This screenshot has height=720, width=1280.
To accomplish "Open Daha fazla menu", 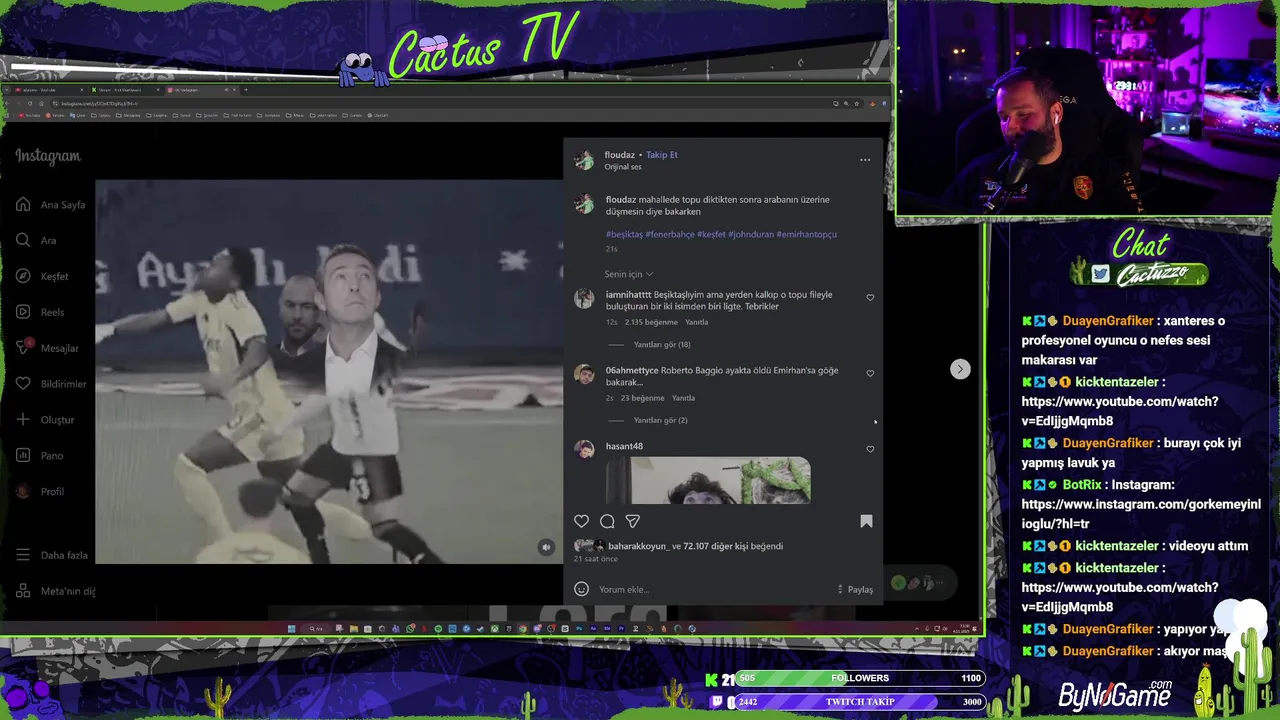I will coord(52,555).
